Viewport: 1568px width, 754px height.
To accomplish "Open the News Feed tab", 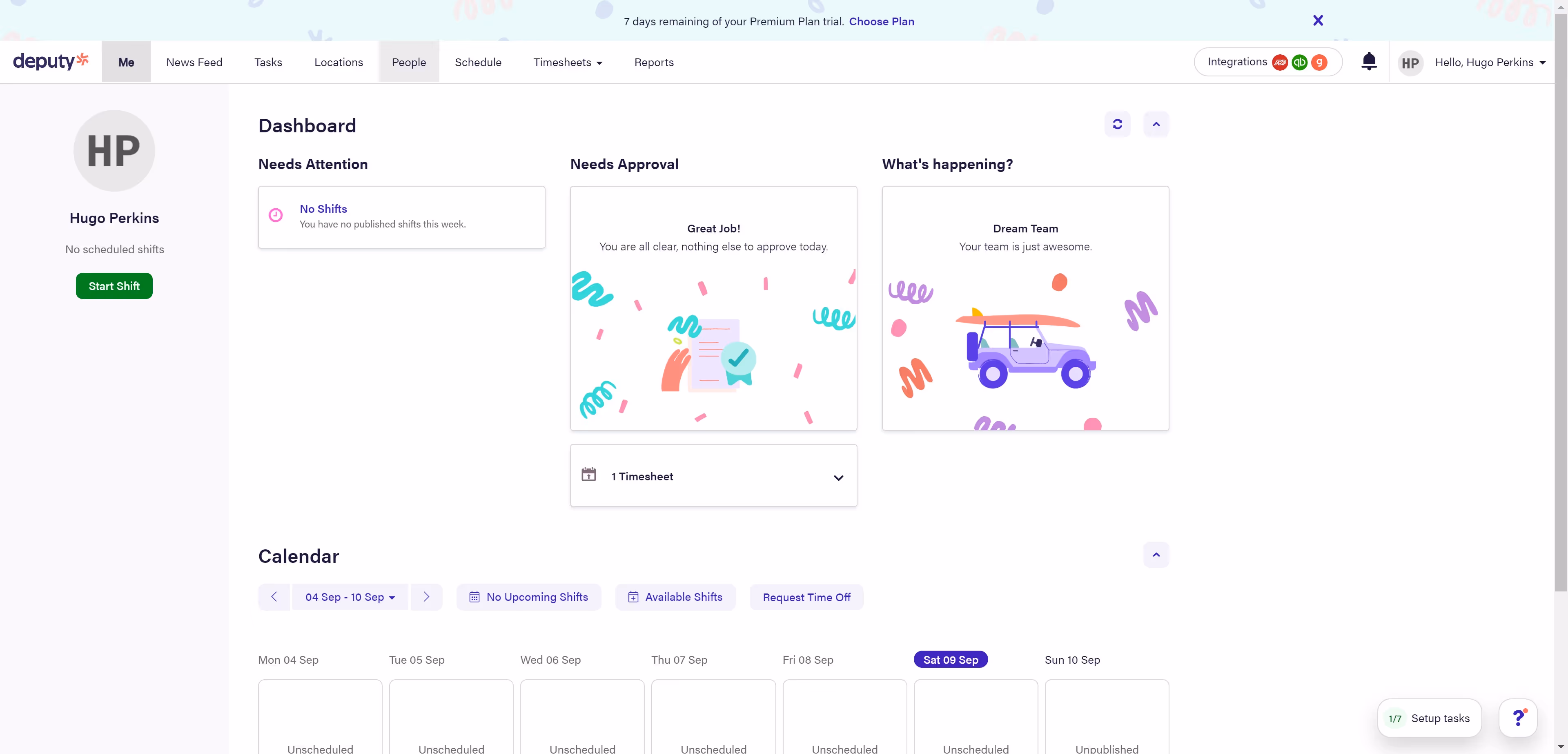I will [x=194, y=62].
